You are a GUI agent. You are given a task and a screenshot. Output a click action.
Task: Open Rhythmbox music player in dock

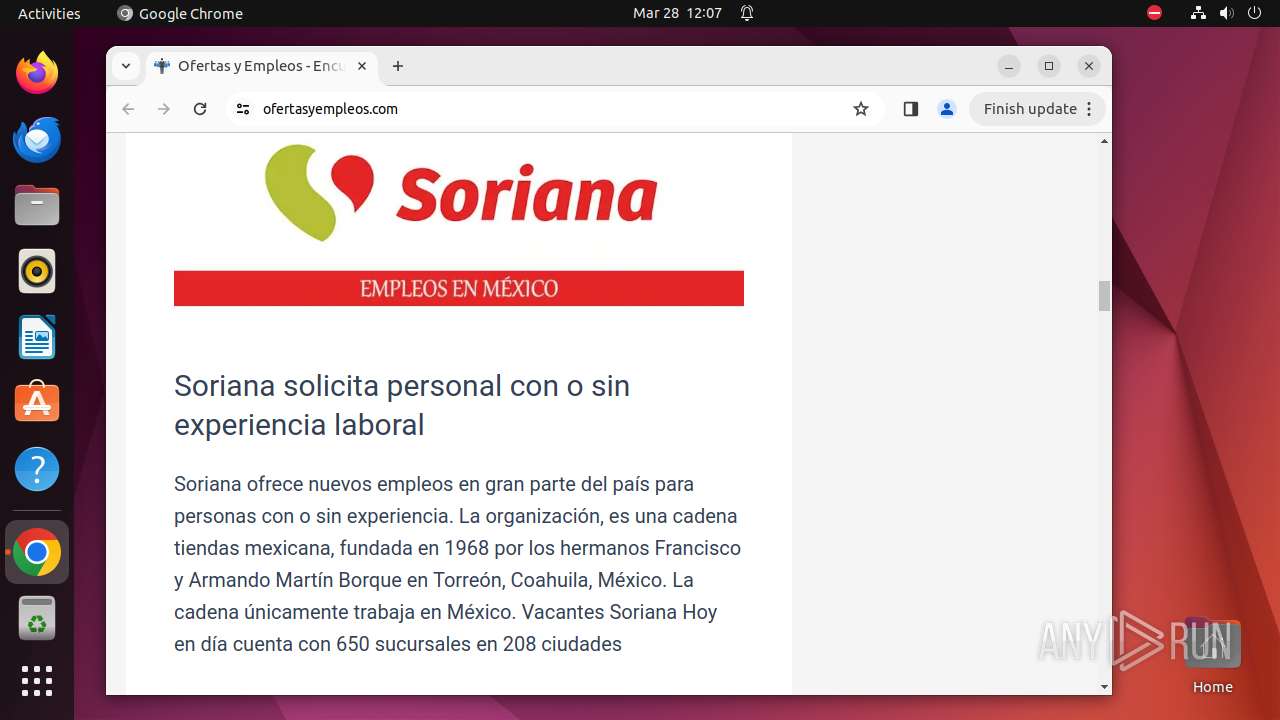[x=37, y=271]
